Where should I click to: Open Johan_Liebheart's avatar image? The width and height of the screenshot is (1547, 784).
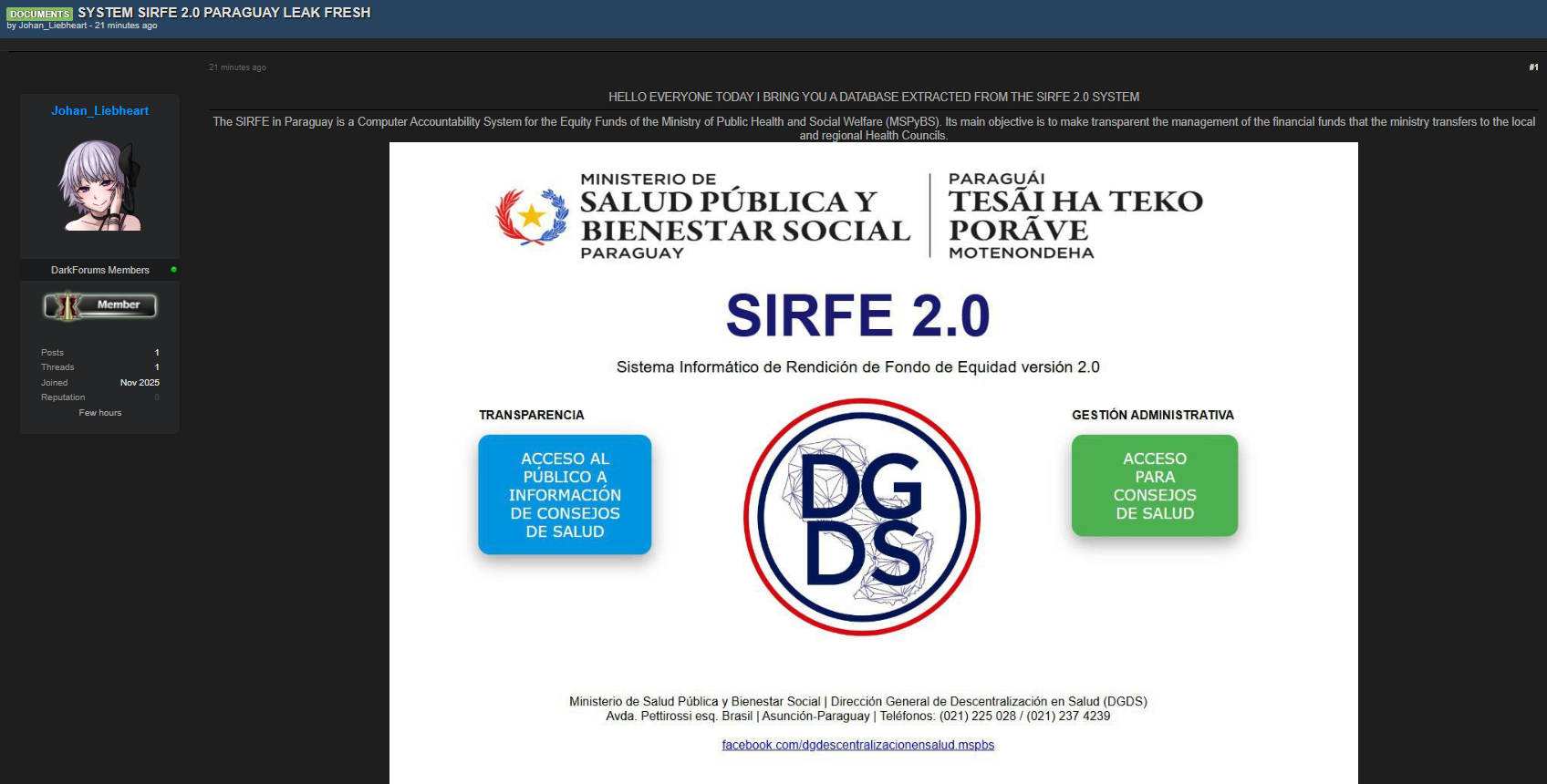[100, 185]
